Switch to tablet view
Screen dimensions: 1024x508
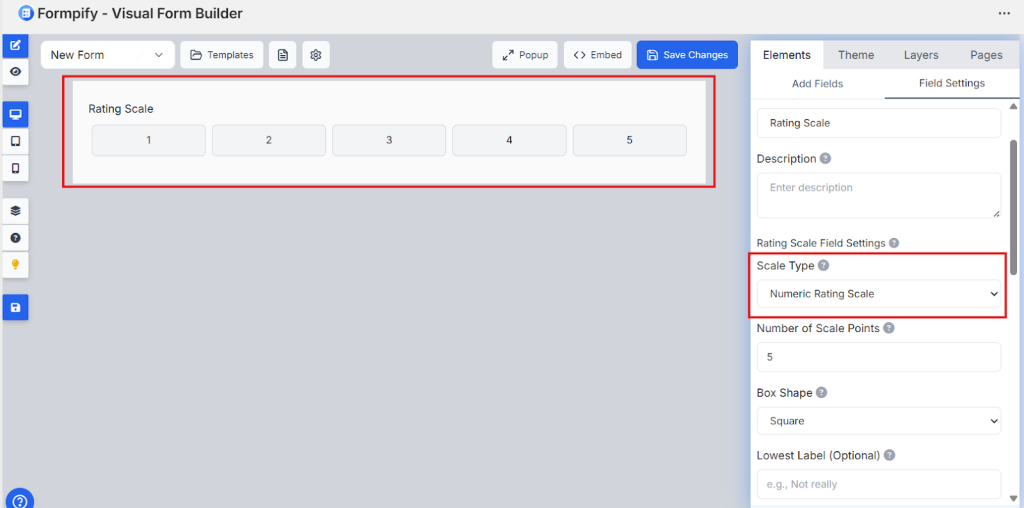(15, 141)
